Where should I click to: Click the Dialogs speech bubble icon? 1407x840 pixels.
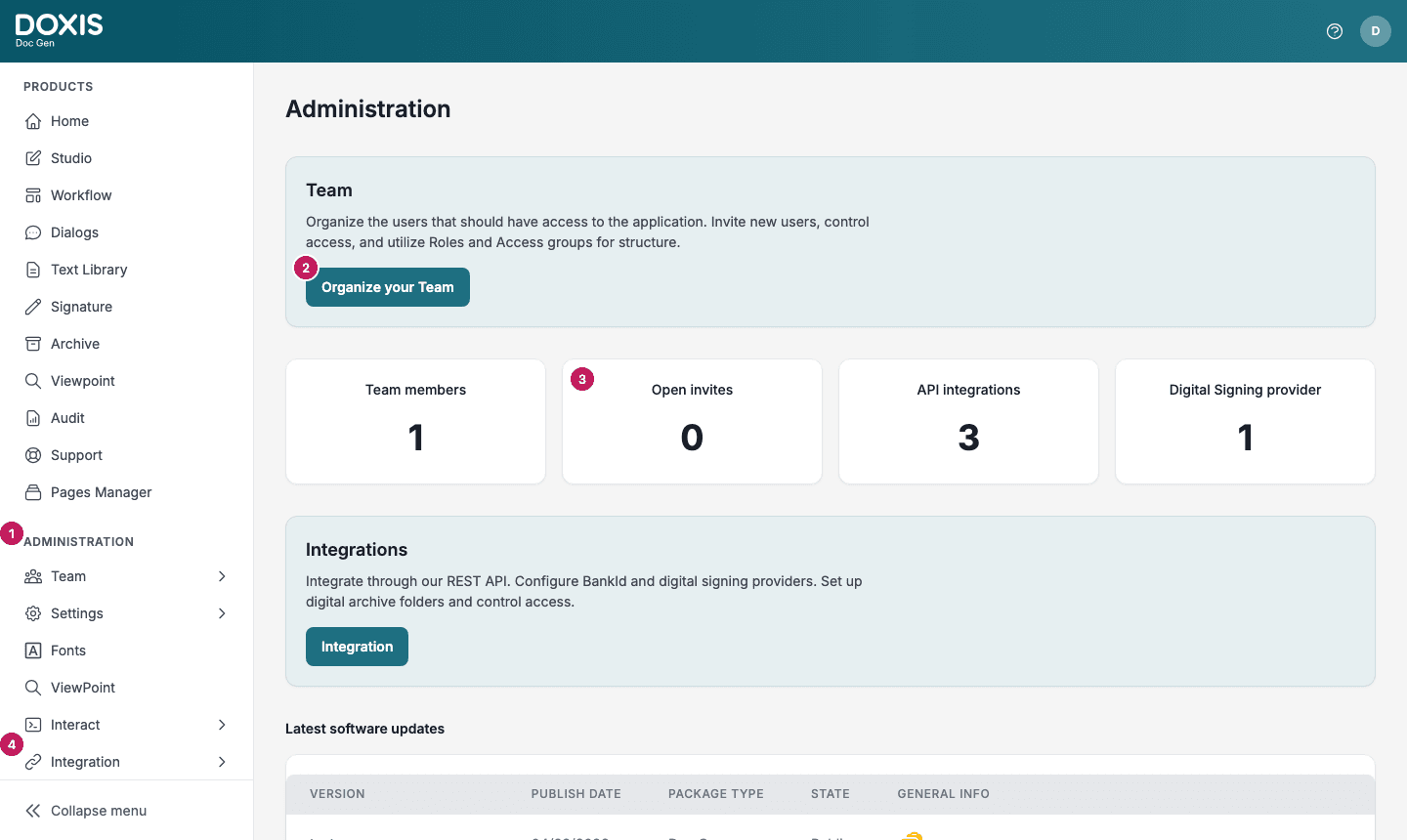33,232
